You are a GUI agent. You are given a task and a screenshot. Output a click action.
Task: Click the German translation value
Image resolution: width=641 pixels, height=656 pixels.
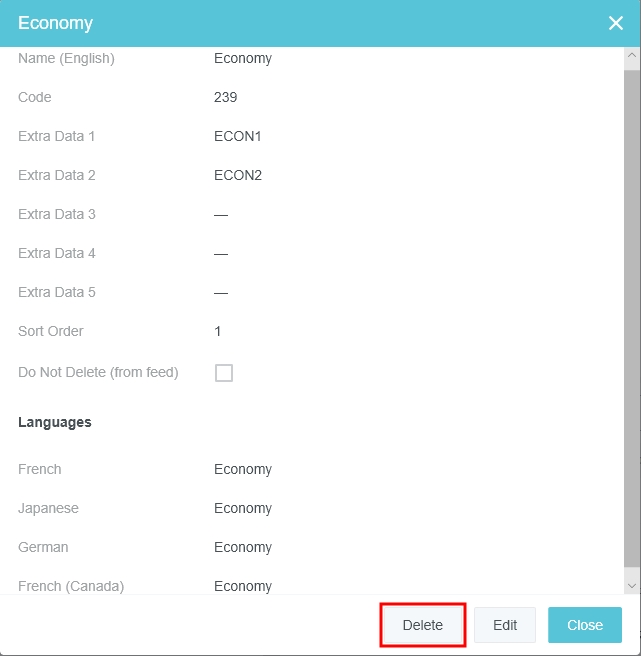coord(243,547)
